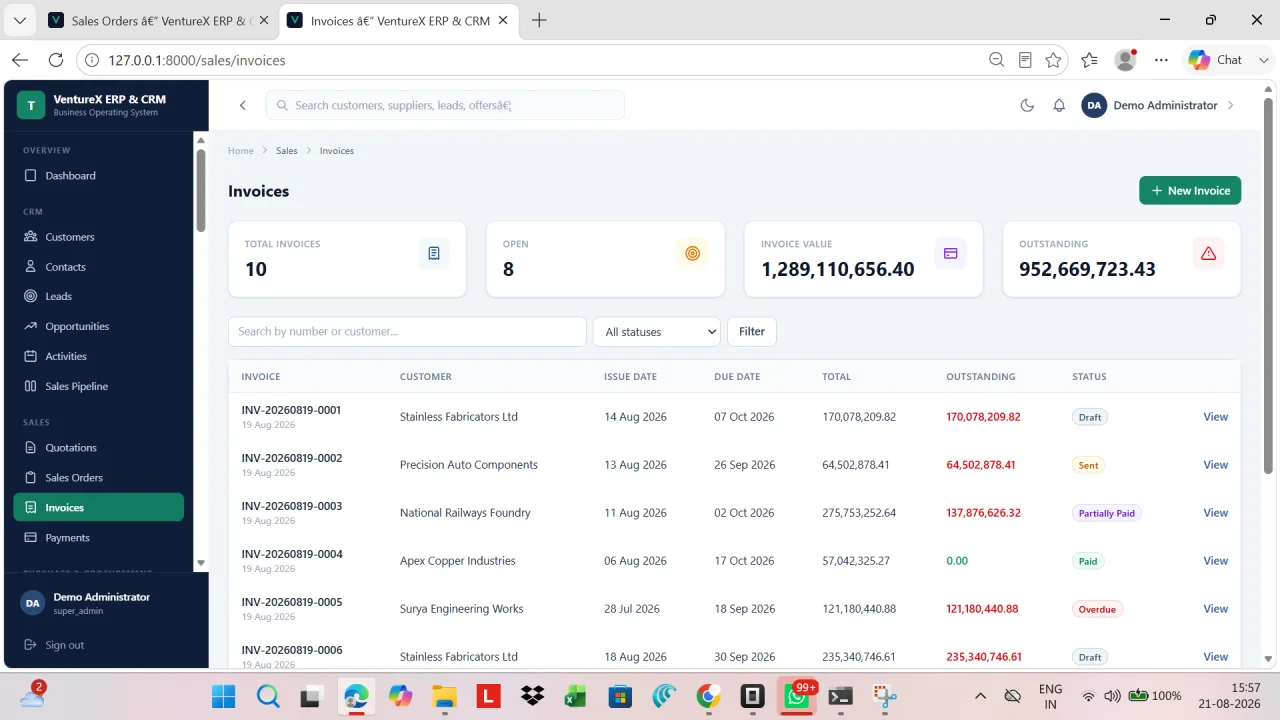Click the Total Invoices document icon
This screenshot has width=1280, height=720.
[x=434, y=254]
